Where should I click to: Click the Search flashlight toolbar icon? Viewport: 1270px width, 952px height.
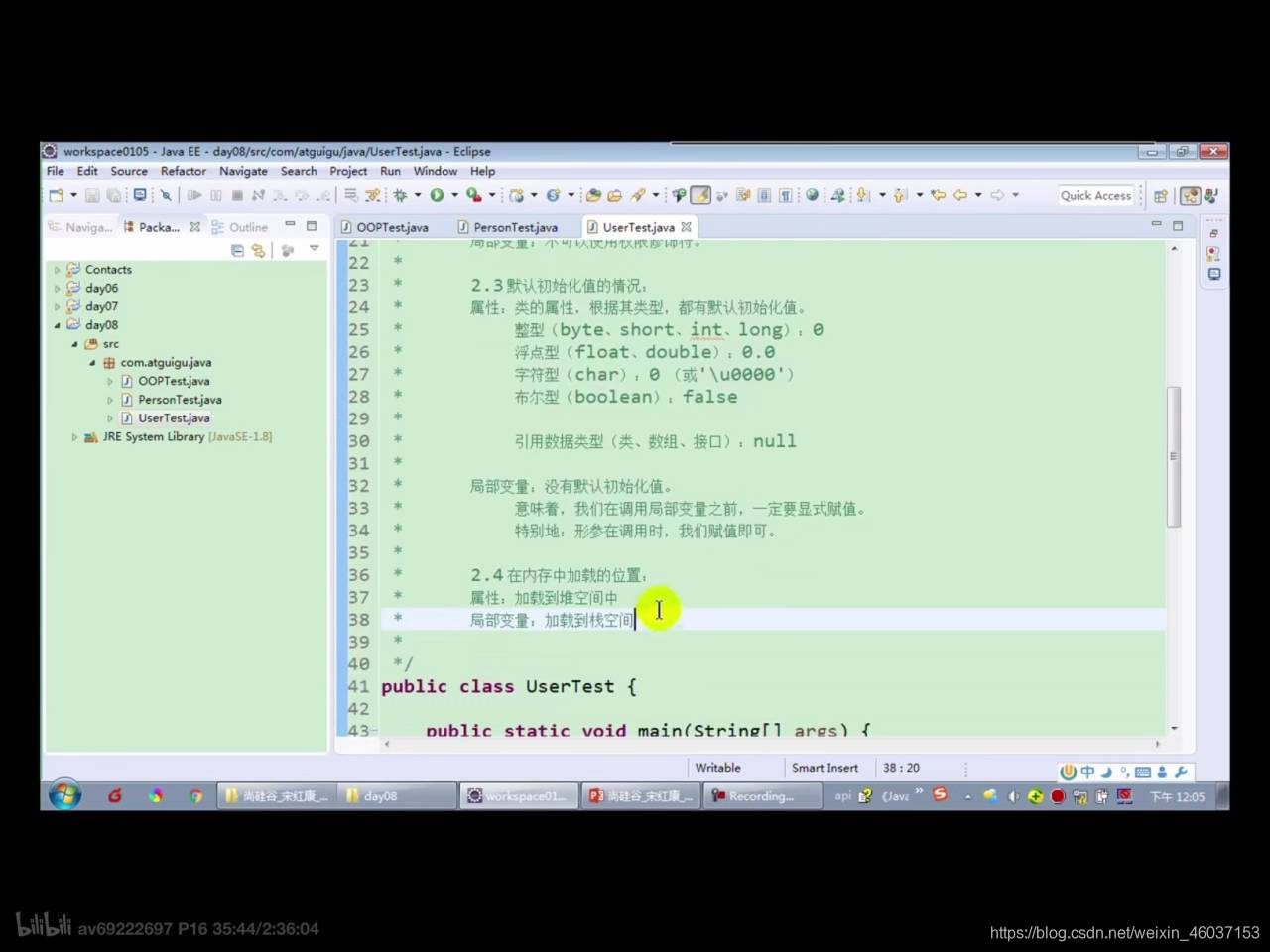[x=638, y=195]
